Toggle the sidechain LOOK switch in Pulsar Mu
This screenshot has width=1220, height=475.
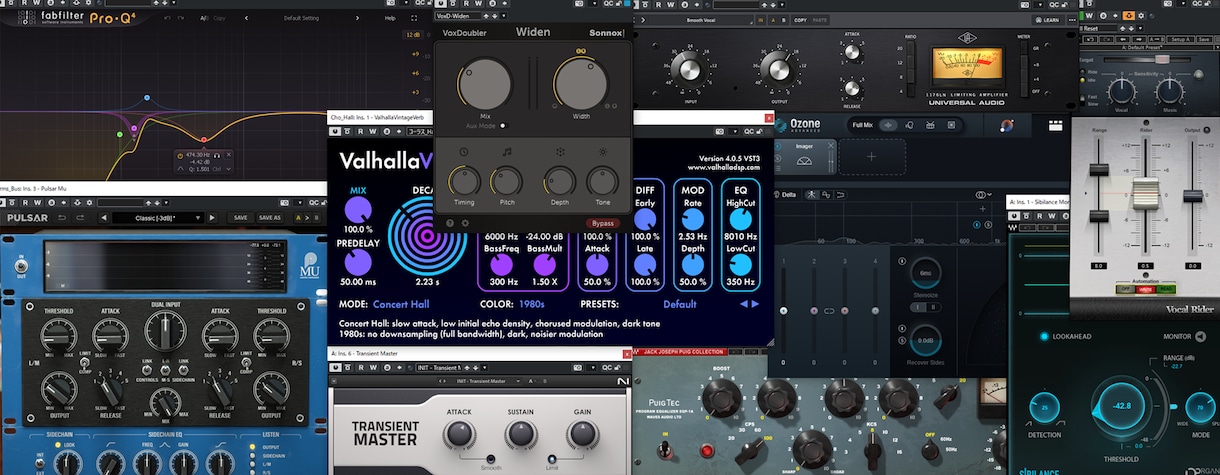click(x=58, y=445)
